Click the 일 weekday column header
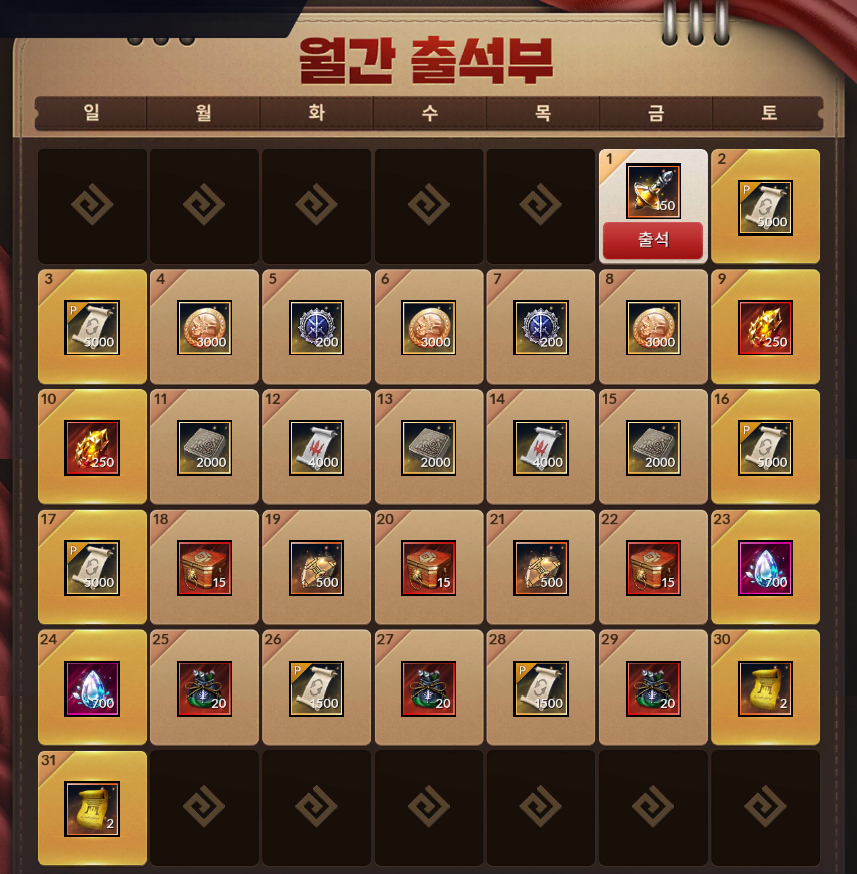 point(91,113)
